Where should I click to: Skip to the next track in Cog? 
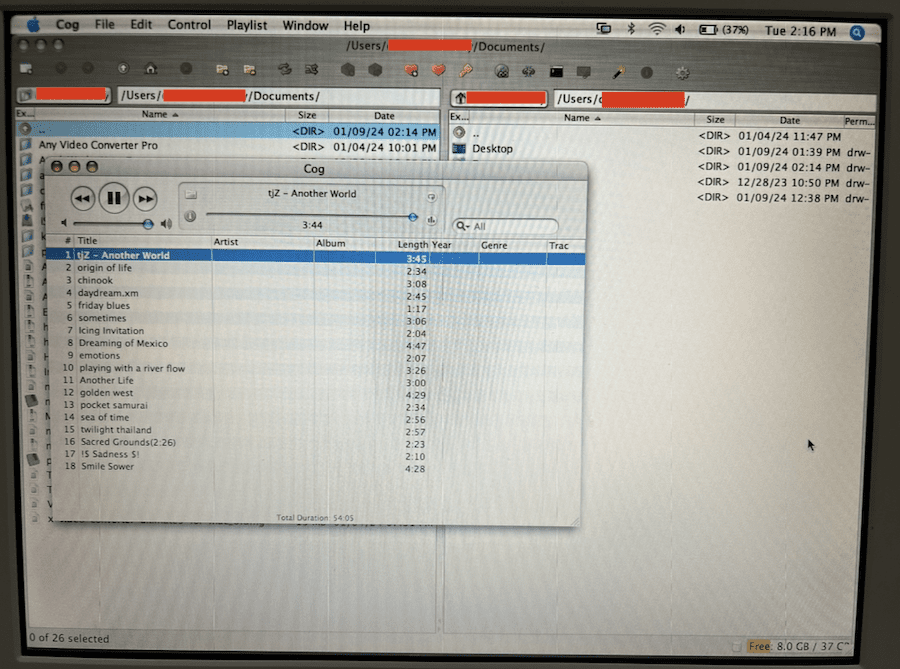145,199
